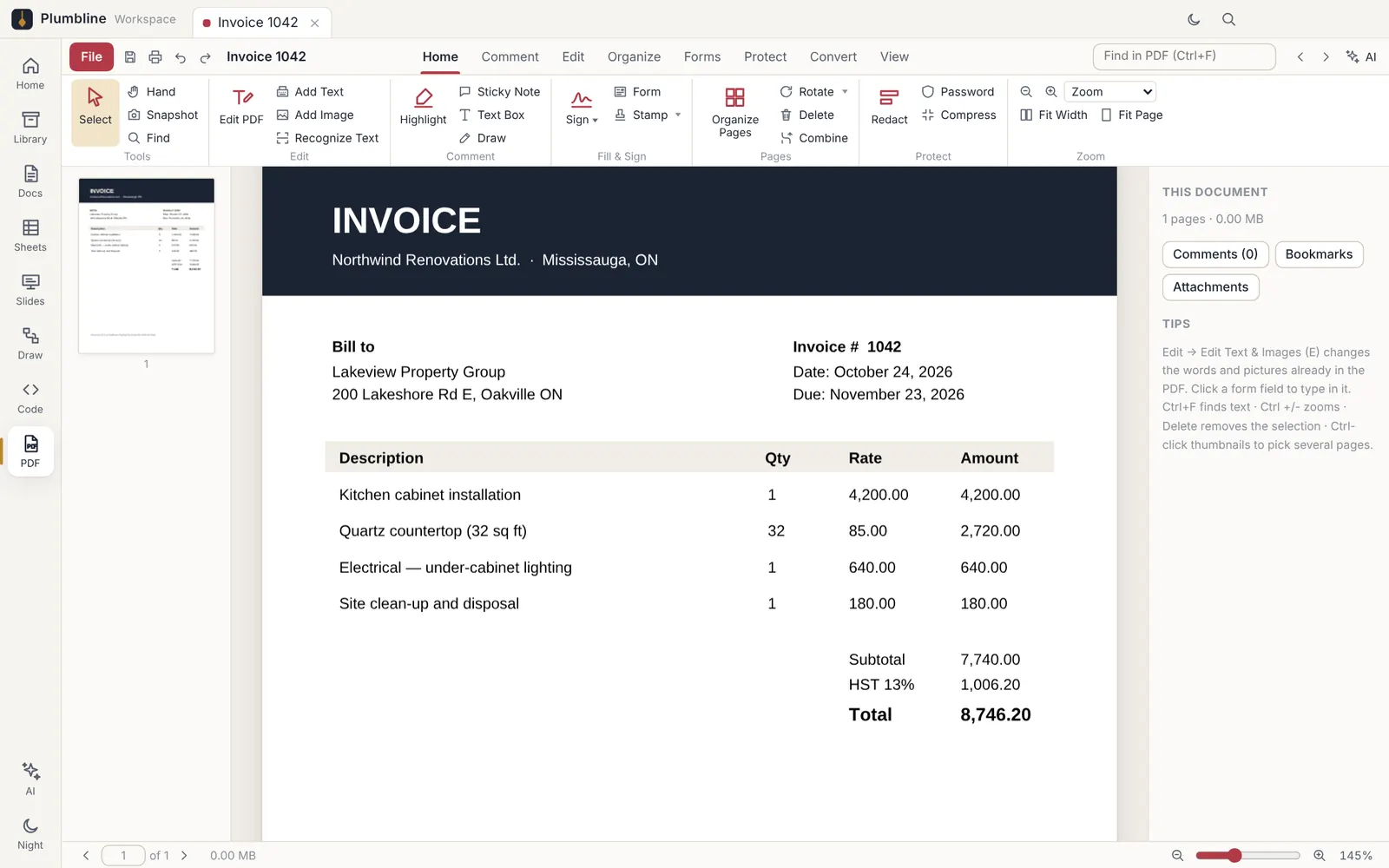Click the Find in PDF search field

[1184, 56]
